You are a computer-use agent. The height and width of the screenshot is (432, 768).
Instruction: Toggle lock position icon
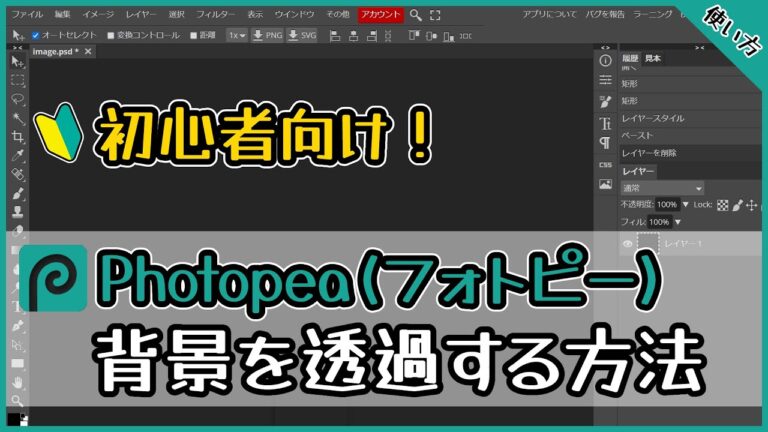(x=752, y=205)
